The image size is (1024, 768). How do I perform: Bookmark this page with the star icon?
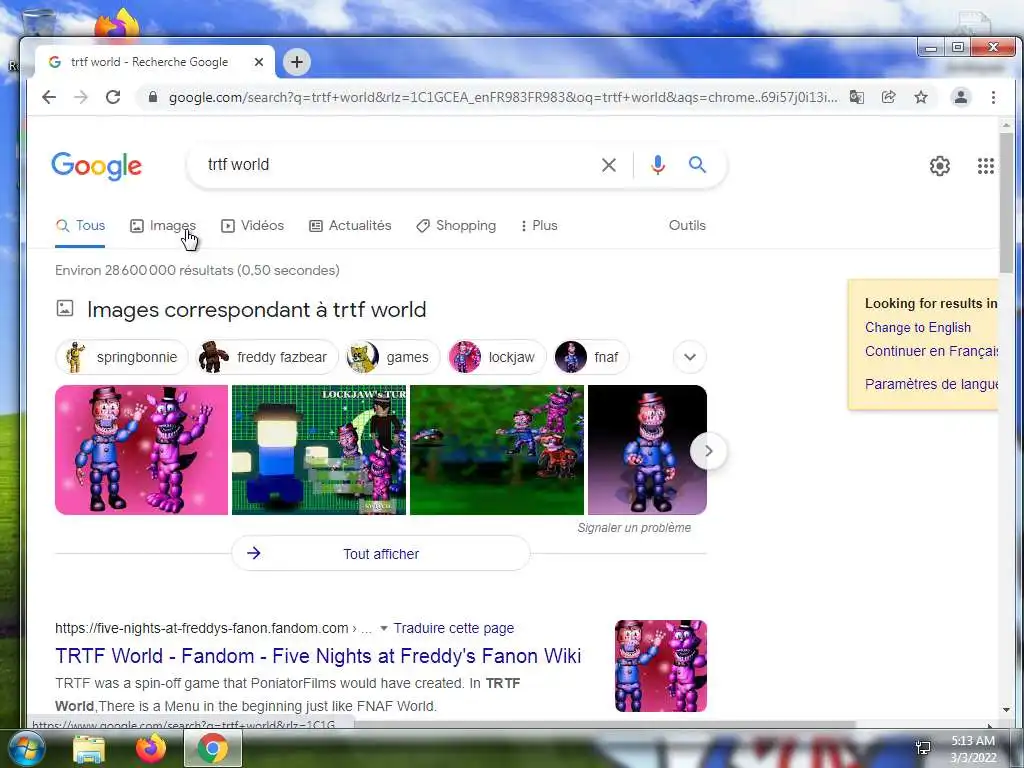[921, 97]
